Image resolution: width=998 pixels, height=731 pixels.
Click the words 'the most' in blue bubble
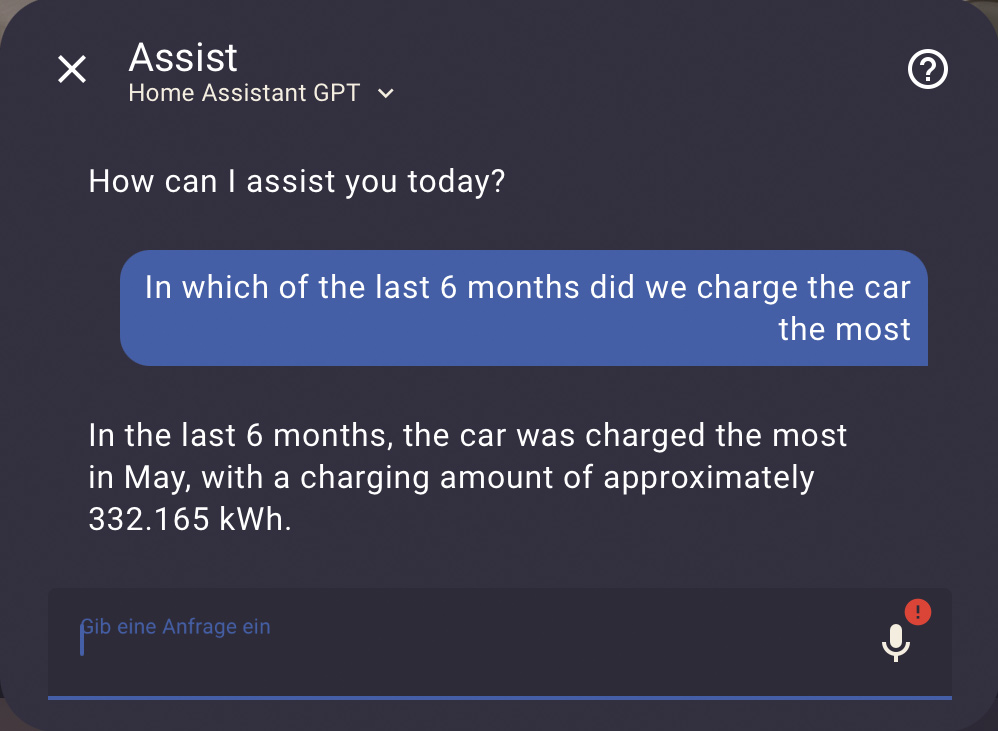[x=844, y=330]
